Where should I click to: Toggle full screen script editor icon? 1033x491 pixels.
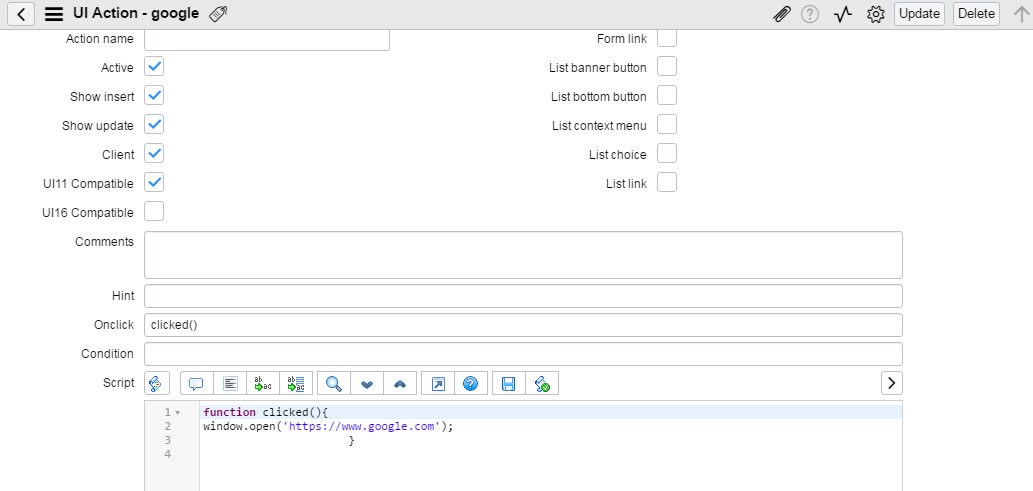pos(438,384)
